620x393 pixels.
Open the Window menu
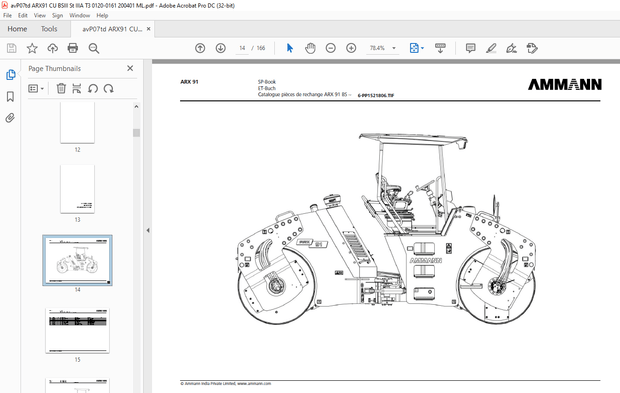(79, 15)
